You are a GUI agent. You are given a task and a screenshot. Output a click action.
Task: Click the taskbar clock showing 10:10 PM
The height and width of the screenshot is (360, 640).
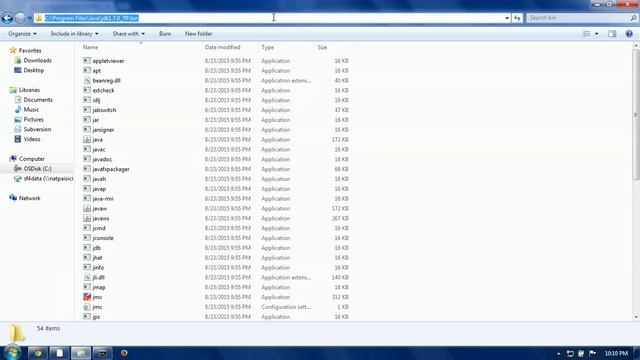pyautogui.click(x=616, y=353)
